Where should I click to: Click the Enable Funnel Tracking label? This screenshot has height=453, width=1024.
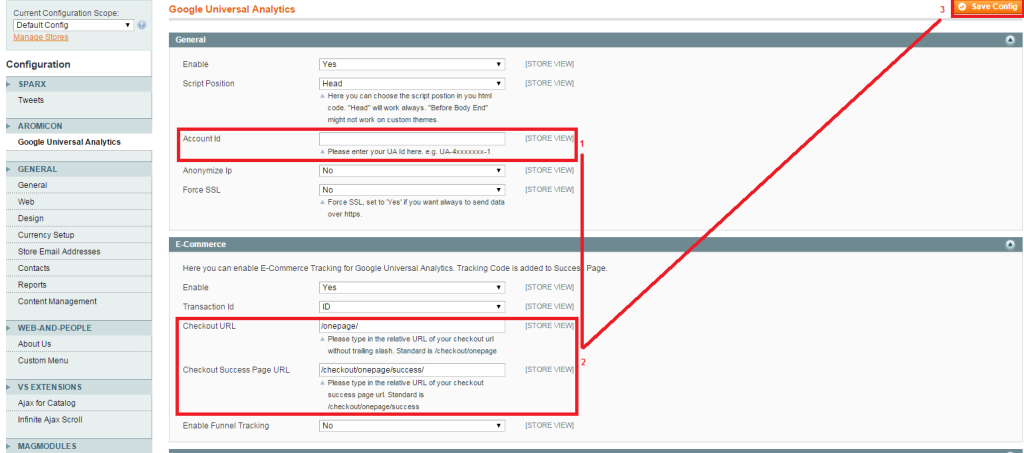click(225, 426)
